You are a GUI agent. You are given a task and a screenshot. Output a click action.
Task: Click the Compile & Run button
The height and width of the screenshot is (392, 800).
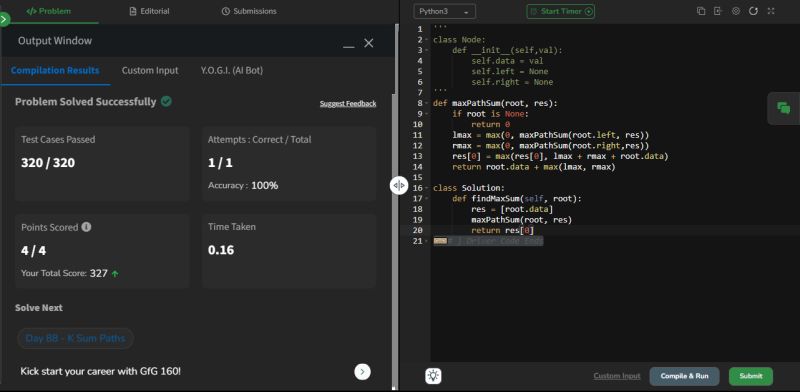[684, 376]
